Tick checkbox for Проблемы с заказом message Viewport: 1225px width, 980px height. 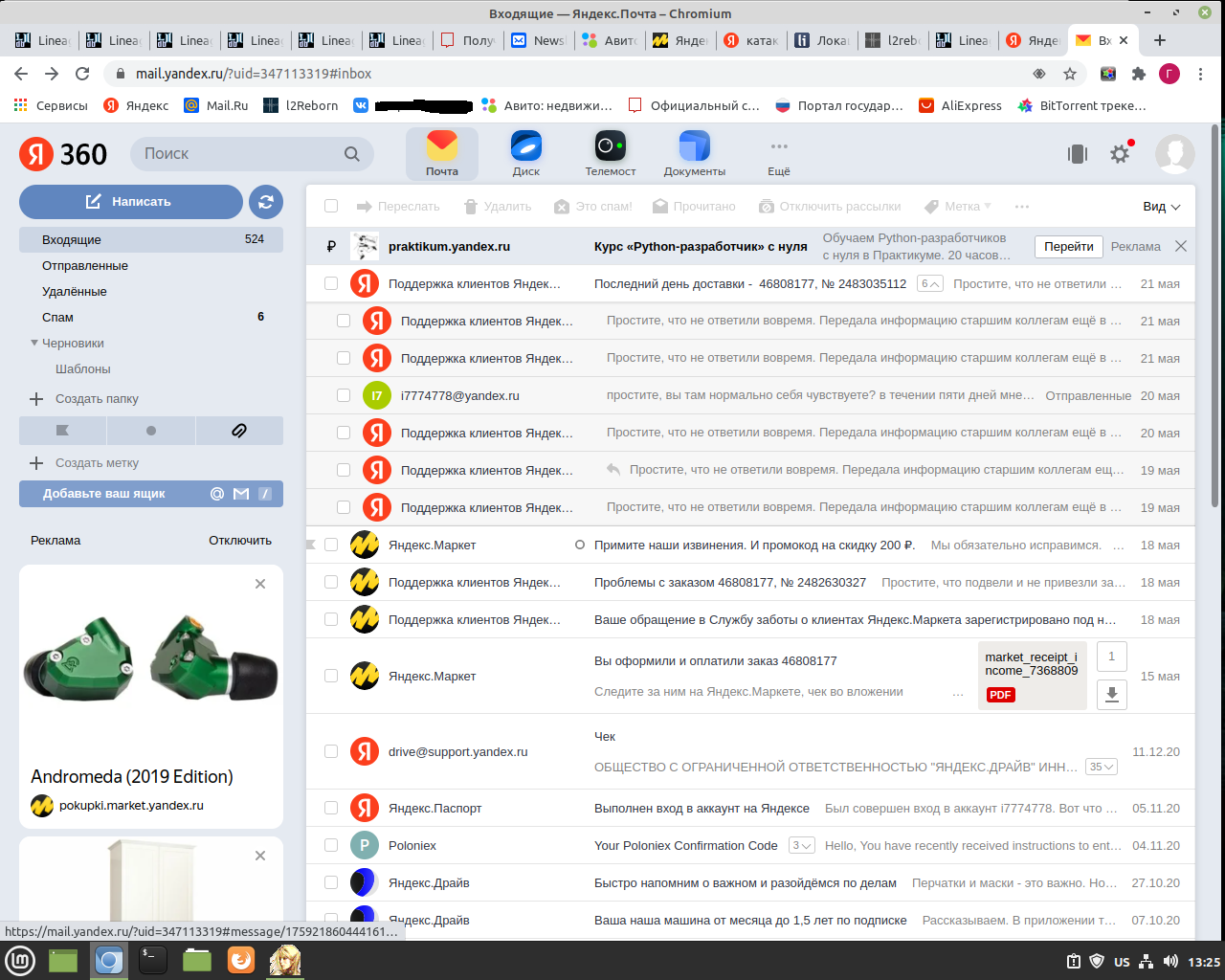pyautogui.click(x=331, y=582)
